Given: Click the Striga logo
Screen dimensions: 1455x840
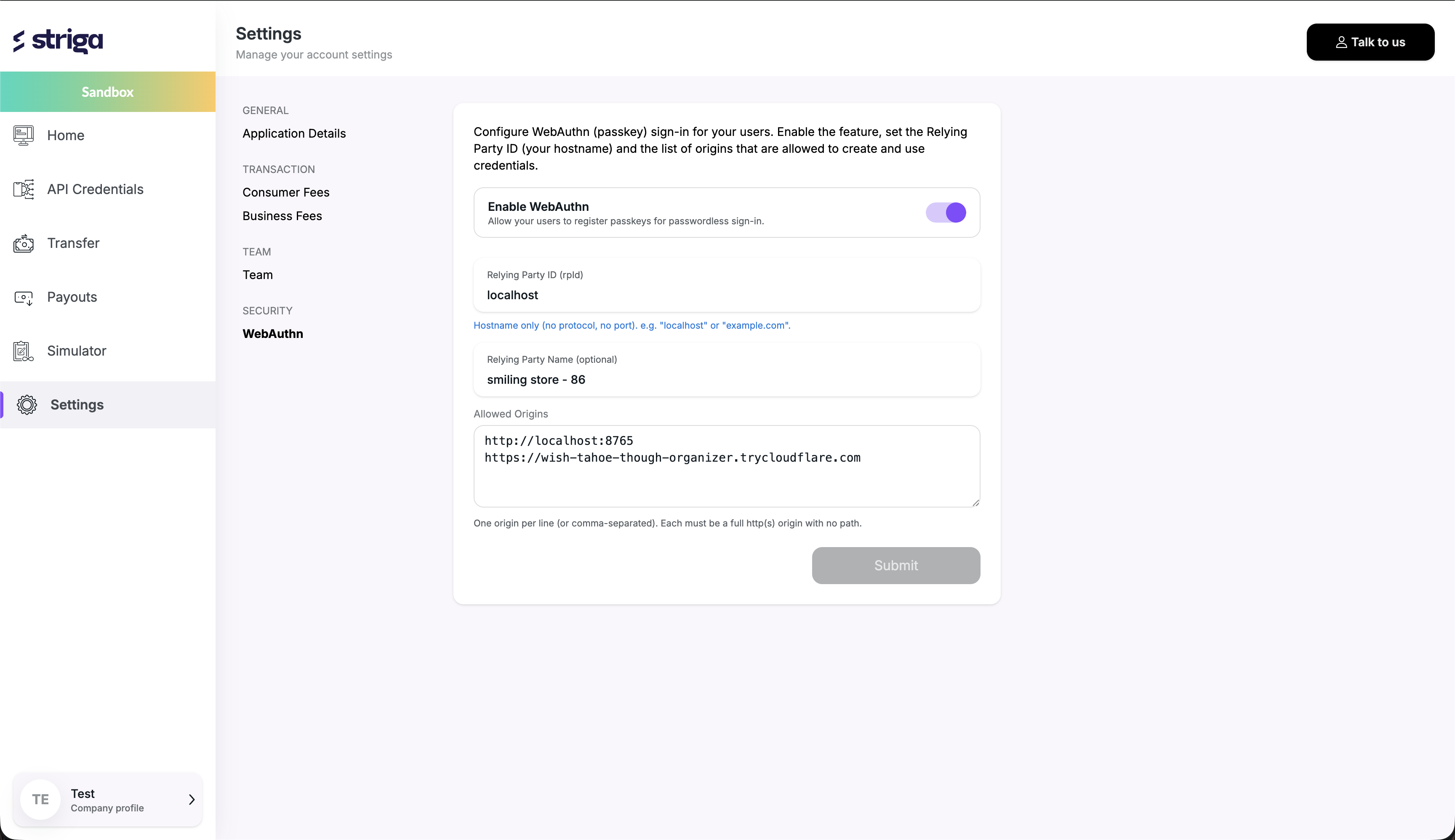Looking at the screenshot, I should click(58, 40).
